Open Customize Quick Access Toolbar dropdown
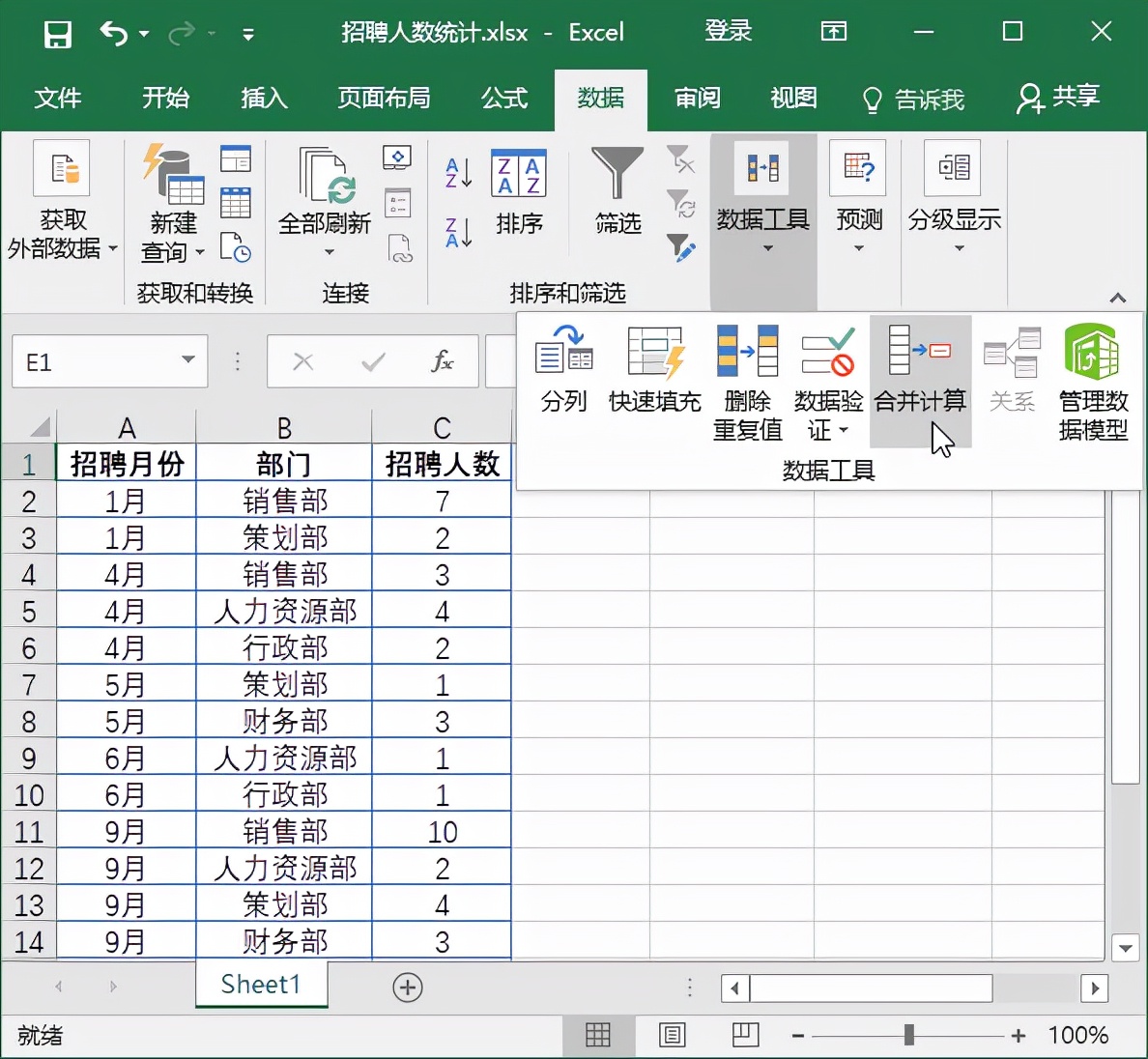The height and width of the screenshot is (1059, 1148). [248, 34]
